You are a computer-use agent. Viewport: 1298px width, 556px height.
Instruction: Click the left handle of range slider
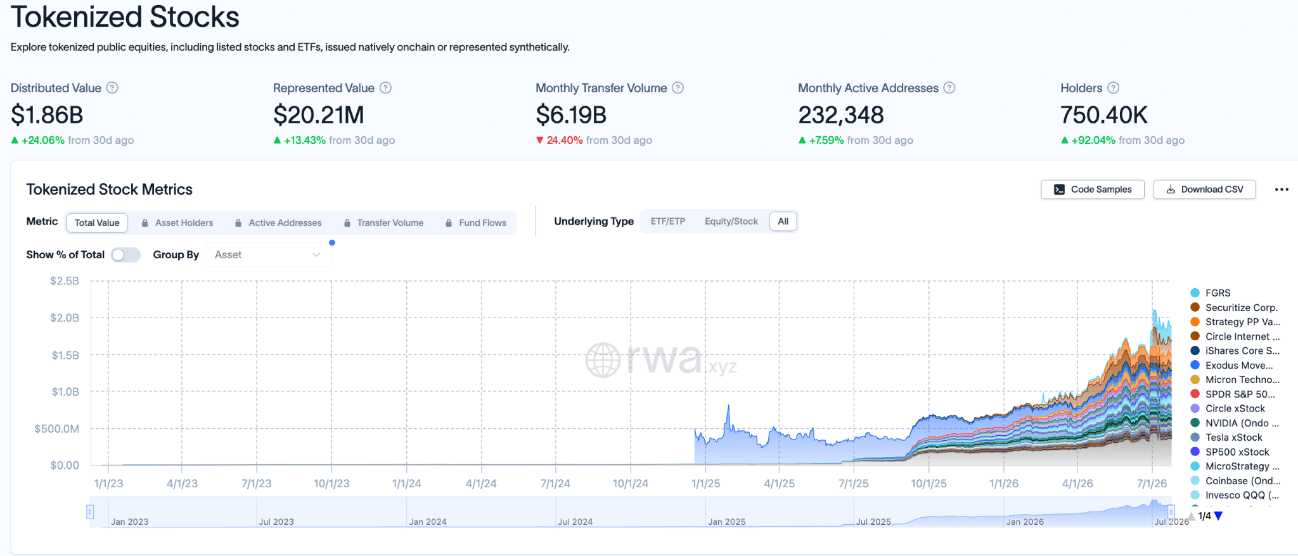pyautogui.click(x=90, y=512)
